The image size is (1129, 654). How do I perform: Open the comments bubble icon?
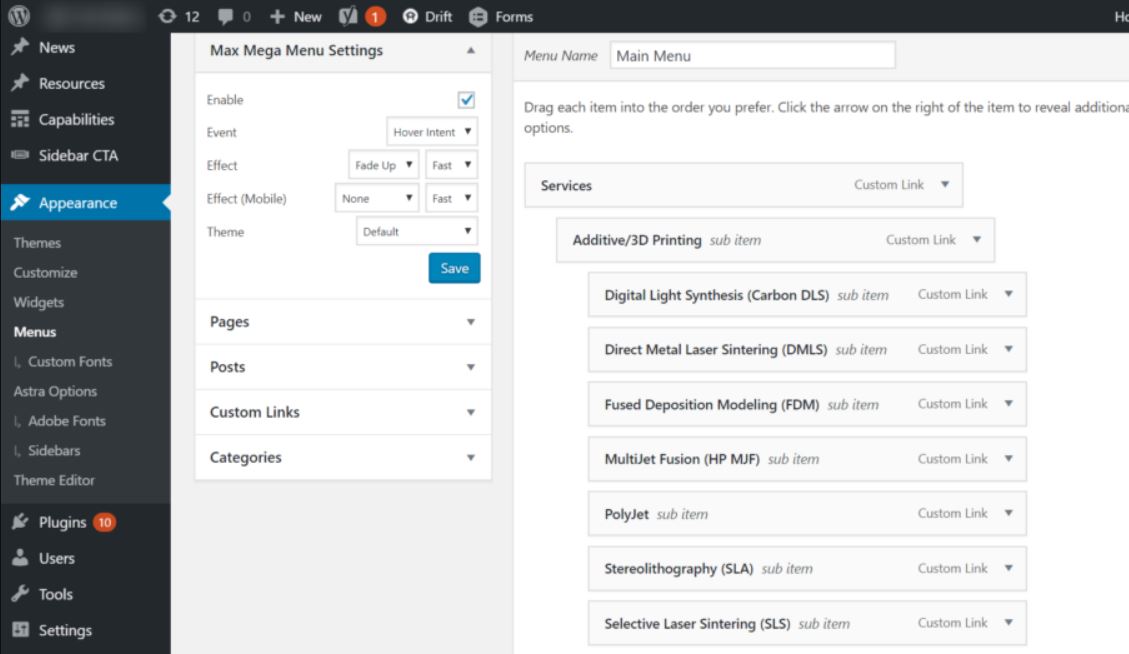pos(225,17)
